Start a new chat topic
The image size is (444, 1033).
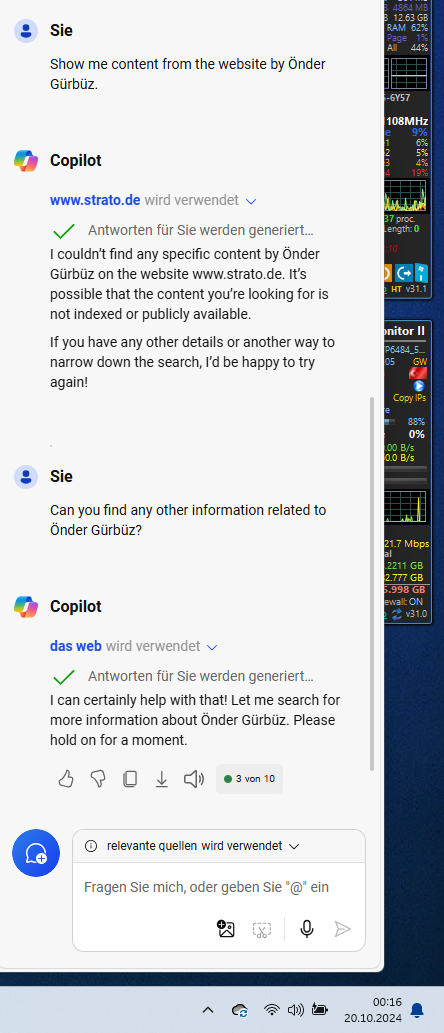pyautogui.click(x=36, y=853)
